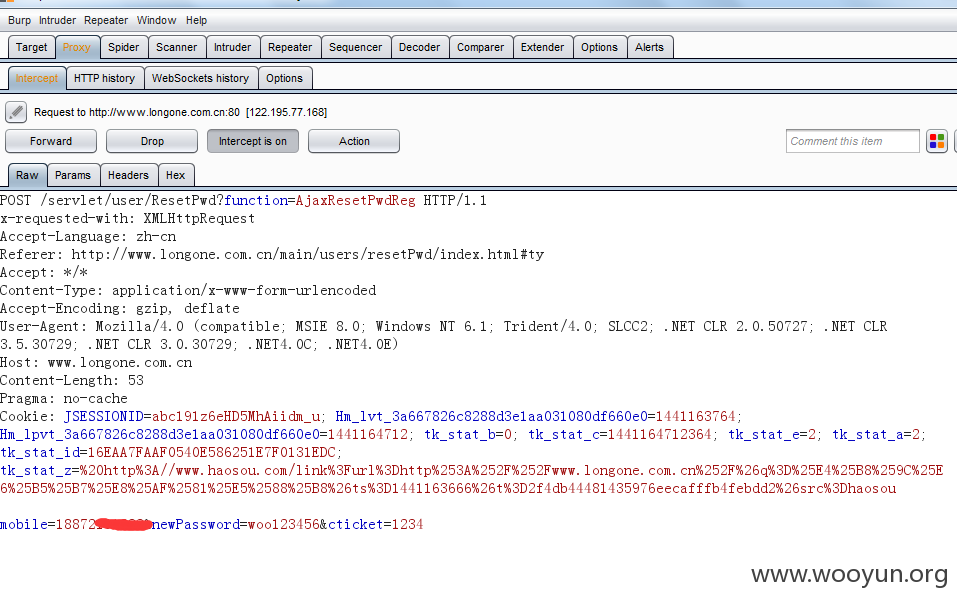
Task: Click the Pragma: no-cache line
Action: click(x=64, y=399)
